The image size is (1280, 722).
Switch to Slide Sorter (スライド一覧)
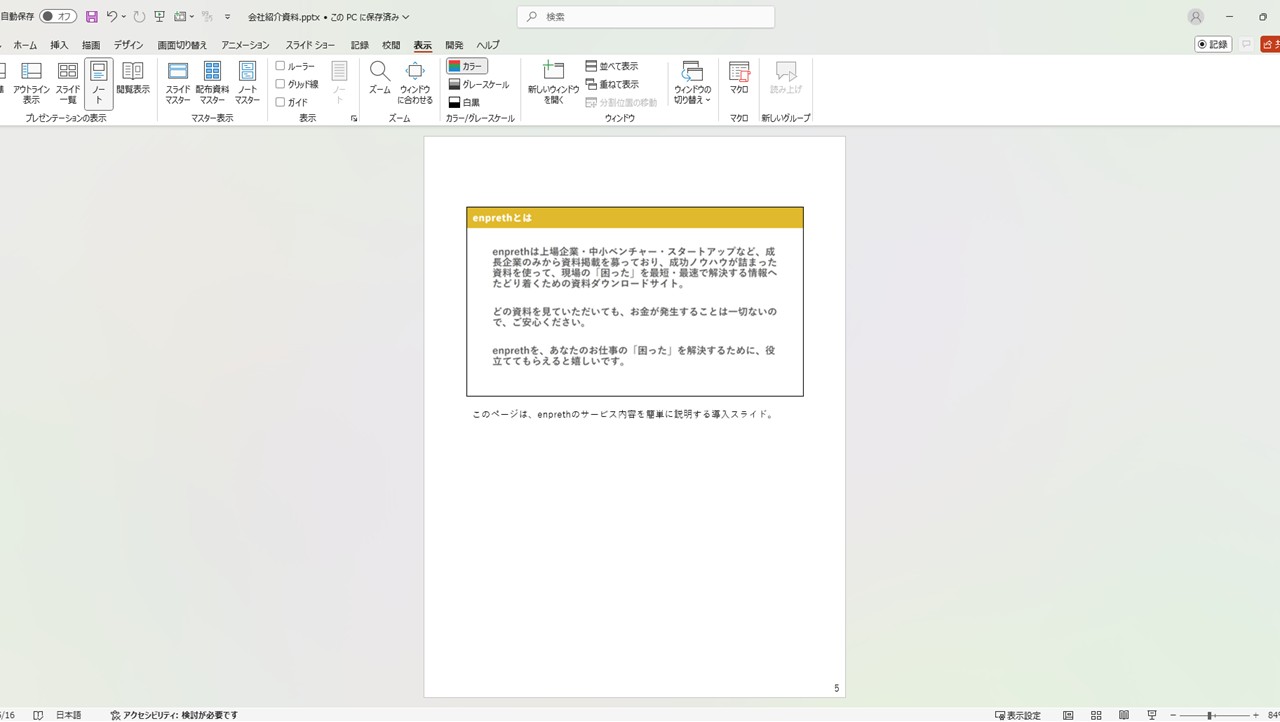point(68,83)
